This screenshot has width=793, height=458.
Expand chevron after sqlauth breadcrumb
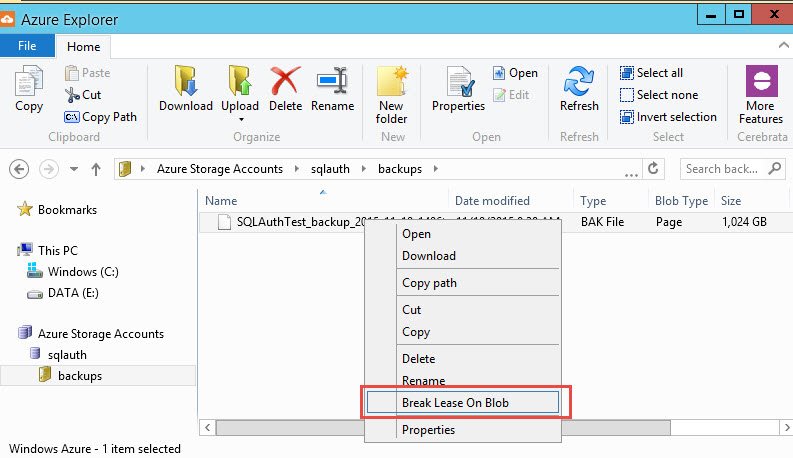364,169
